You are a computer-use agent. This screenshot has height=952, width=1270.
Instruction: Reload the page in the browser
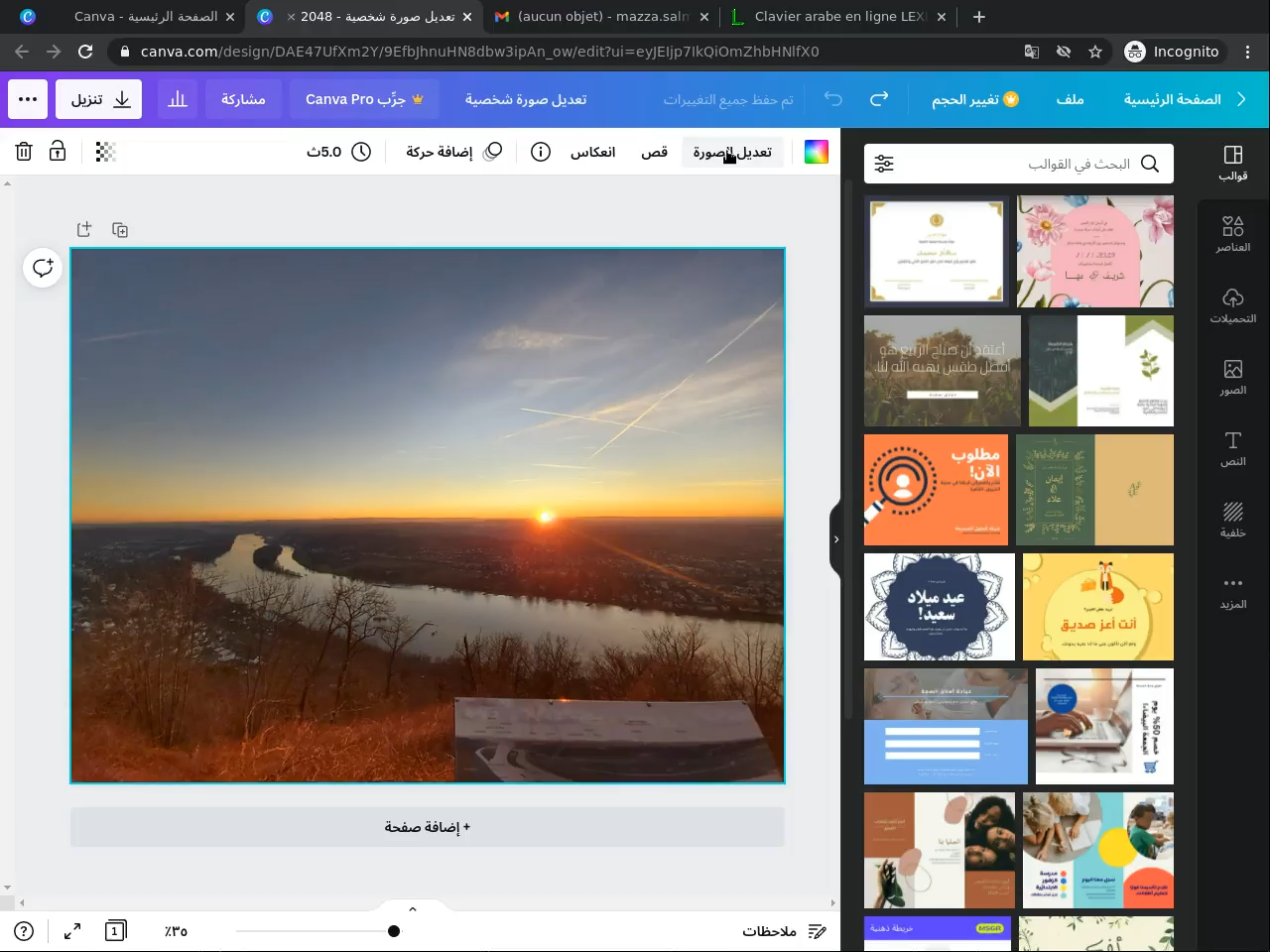tap(85, 52)
